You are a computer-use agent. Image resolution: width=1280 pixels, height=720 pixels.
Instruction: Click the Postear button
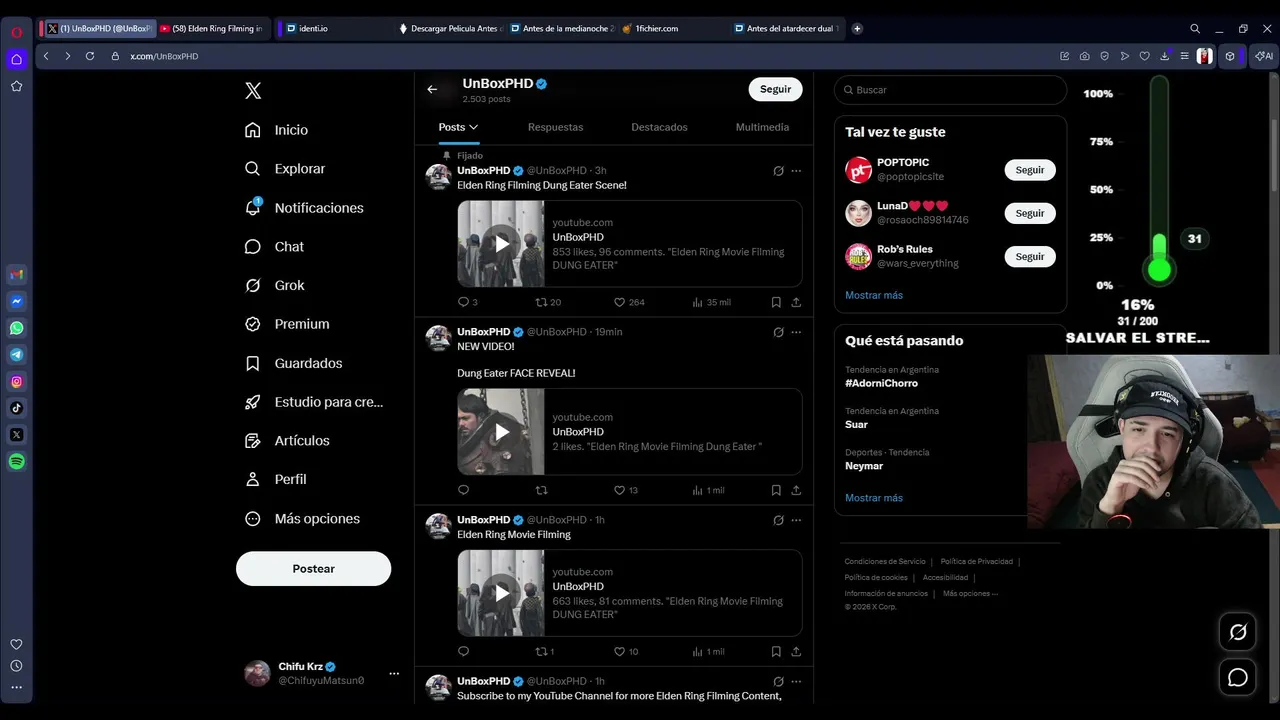coord(313,568)
